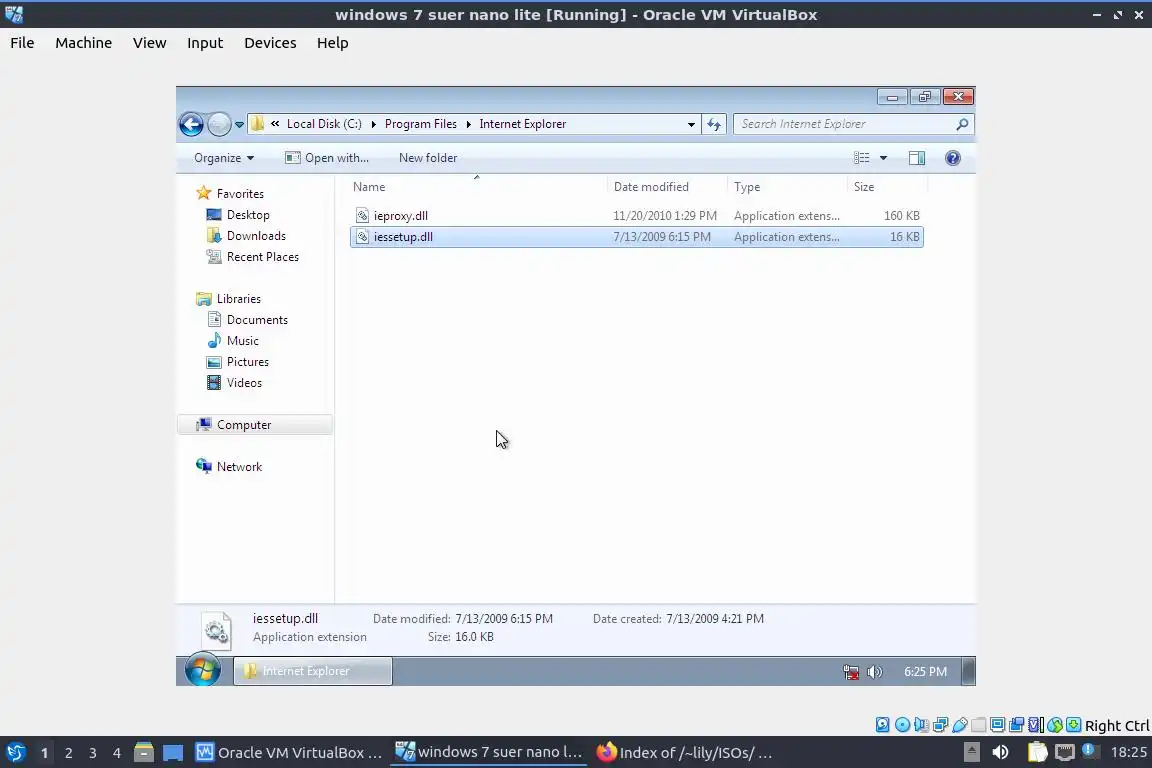Click Program Files breadcrumb
1152x768 pixels.
point(420,124)
